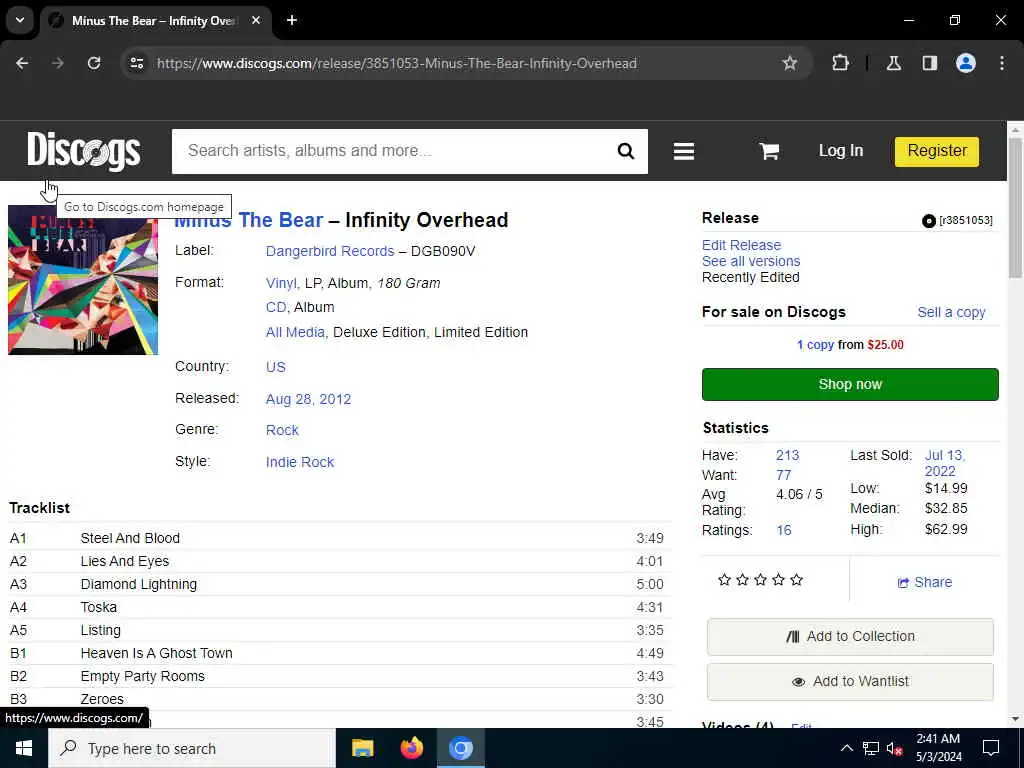The image size is (1024, 768).
Task: Click the muted volume tray icon
Action: coord(894,748)
